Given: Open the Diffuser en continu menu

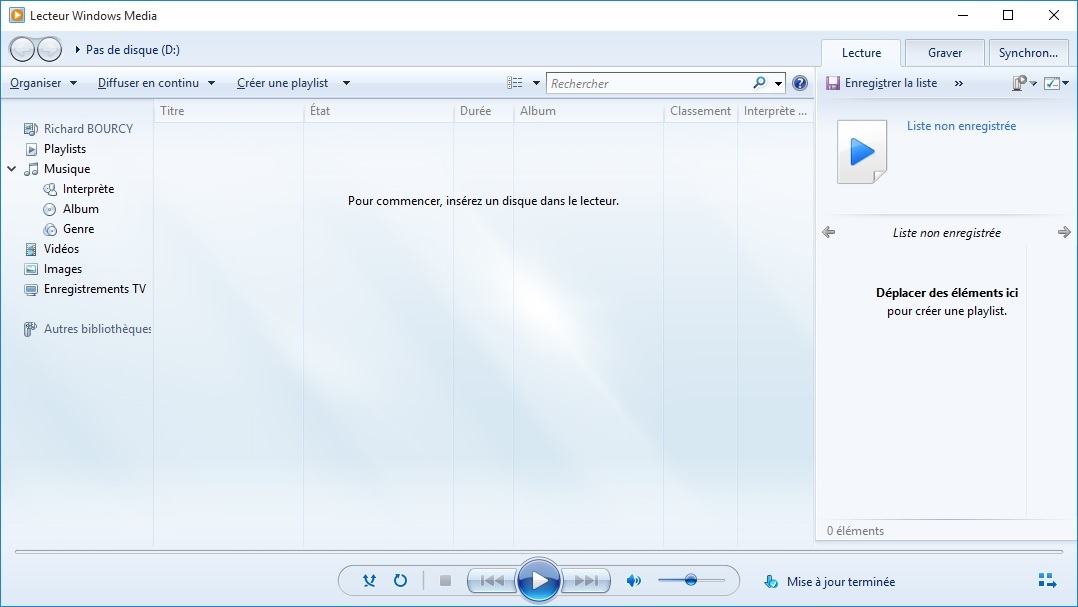Looking at the screenshot, I should (x=157, y=83).
